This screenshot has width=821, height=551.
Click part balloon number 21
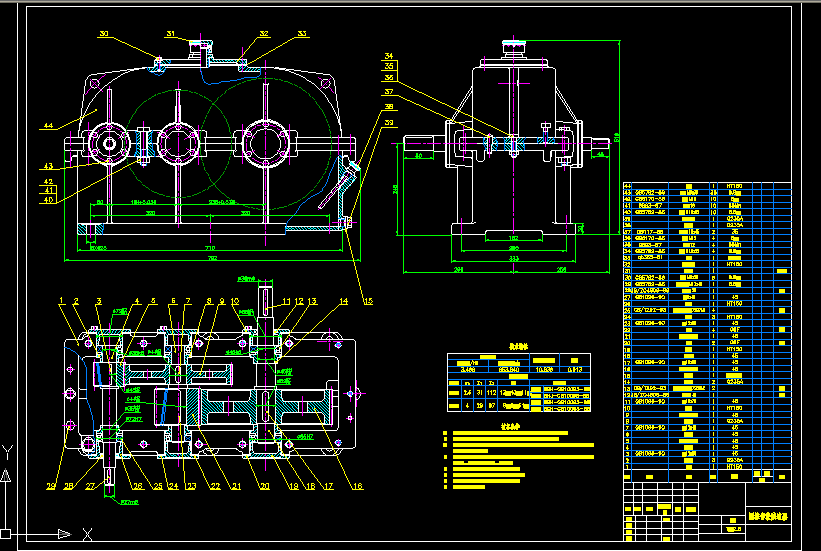coord(237,487)
